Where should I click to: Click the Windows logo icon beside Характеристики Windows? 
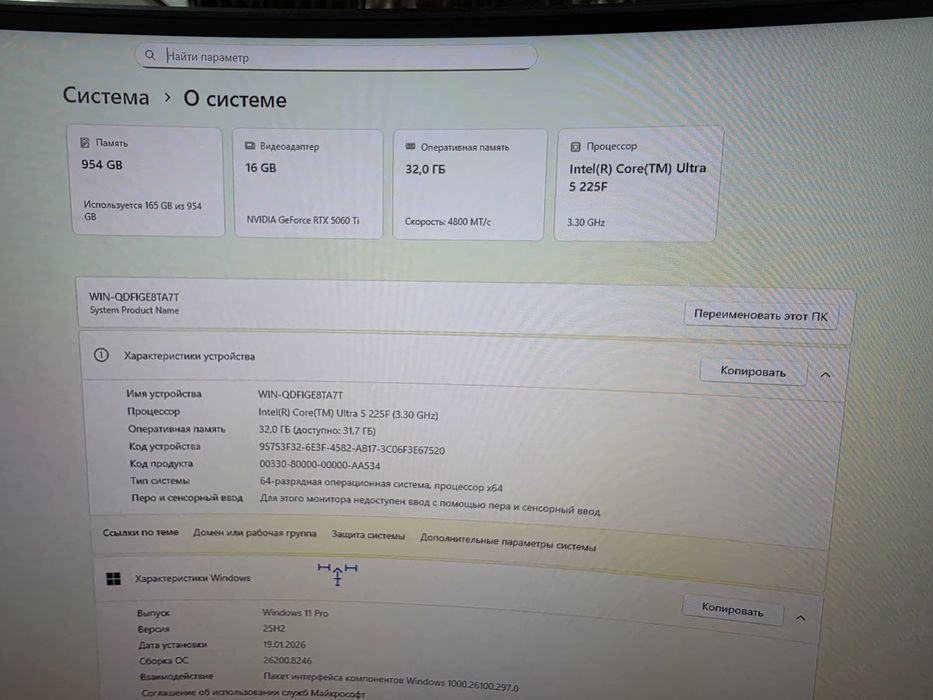tap(113, 579)
